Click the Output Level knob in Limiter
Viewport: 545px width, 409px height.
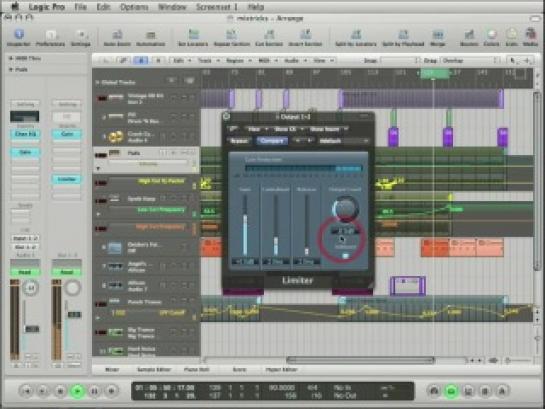[345, 209]
